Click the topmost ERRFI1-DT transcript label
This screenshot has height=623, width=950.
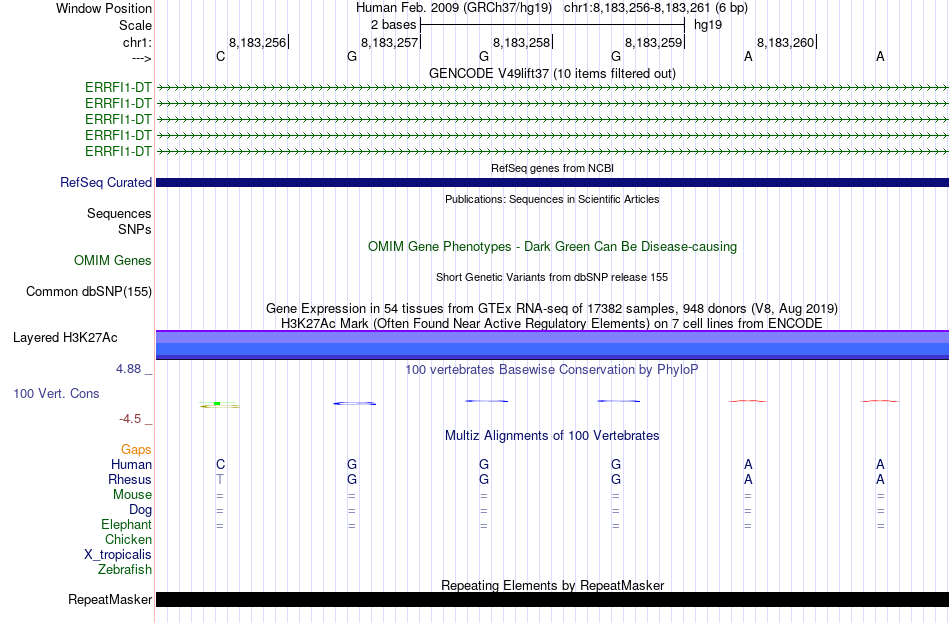point(118,87)
